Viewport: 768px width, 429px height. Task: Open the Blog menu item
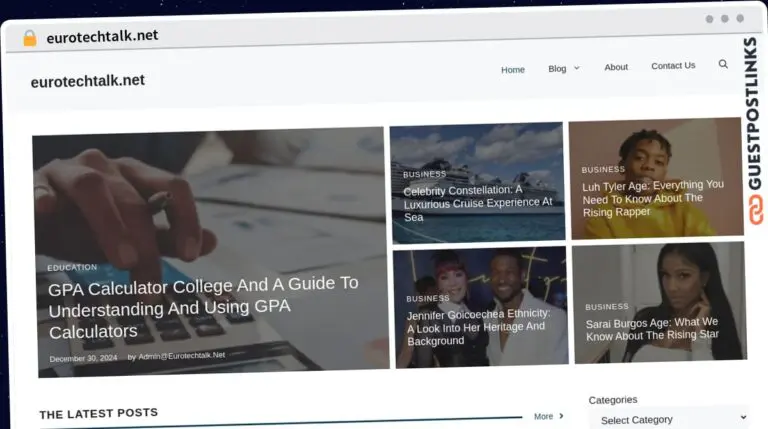click(x=557, y=69)
